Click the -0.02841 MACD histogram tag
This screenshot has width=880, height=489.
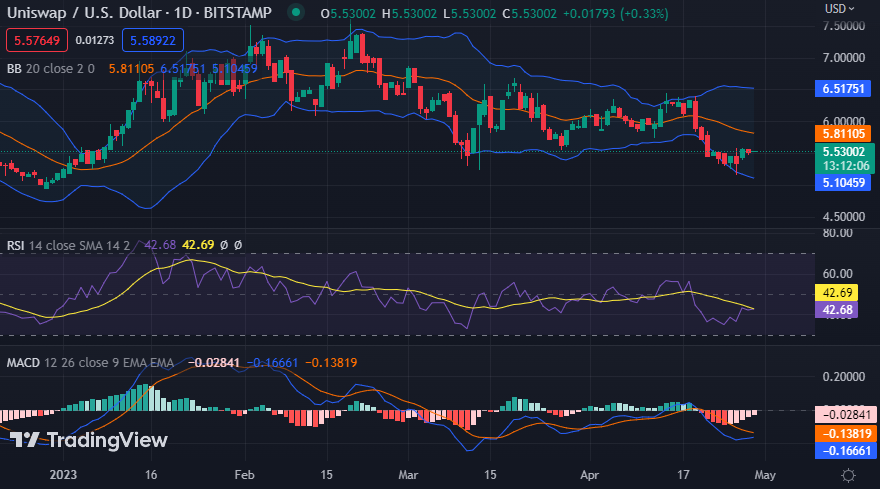coord(845,415)
